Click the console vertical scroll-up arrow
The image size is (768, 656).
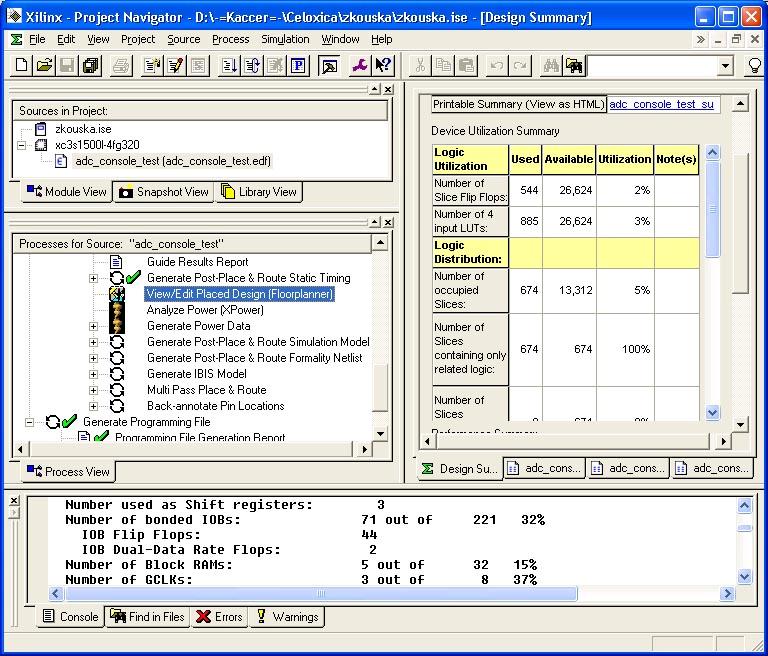tap(744, 505)
